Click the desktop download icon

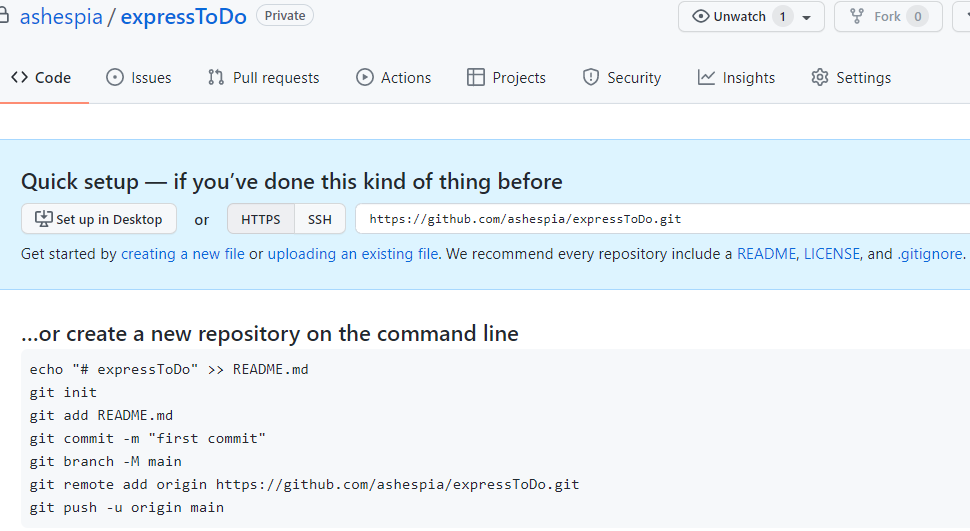pos(43,218)
